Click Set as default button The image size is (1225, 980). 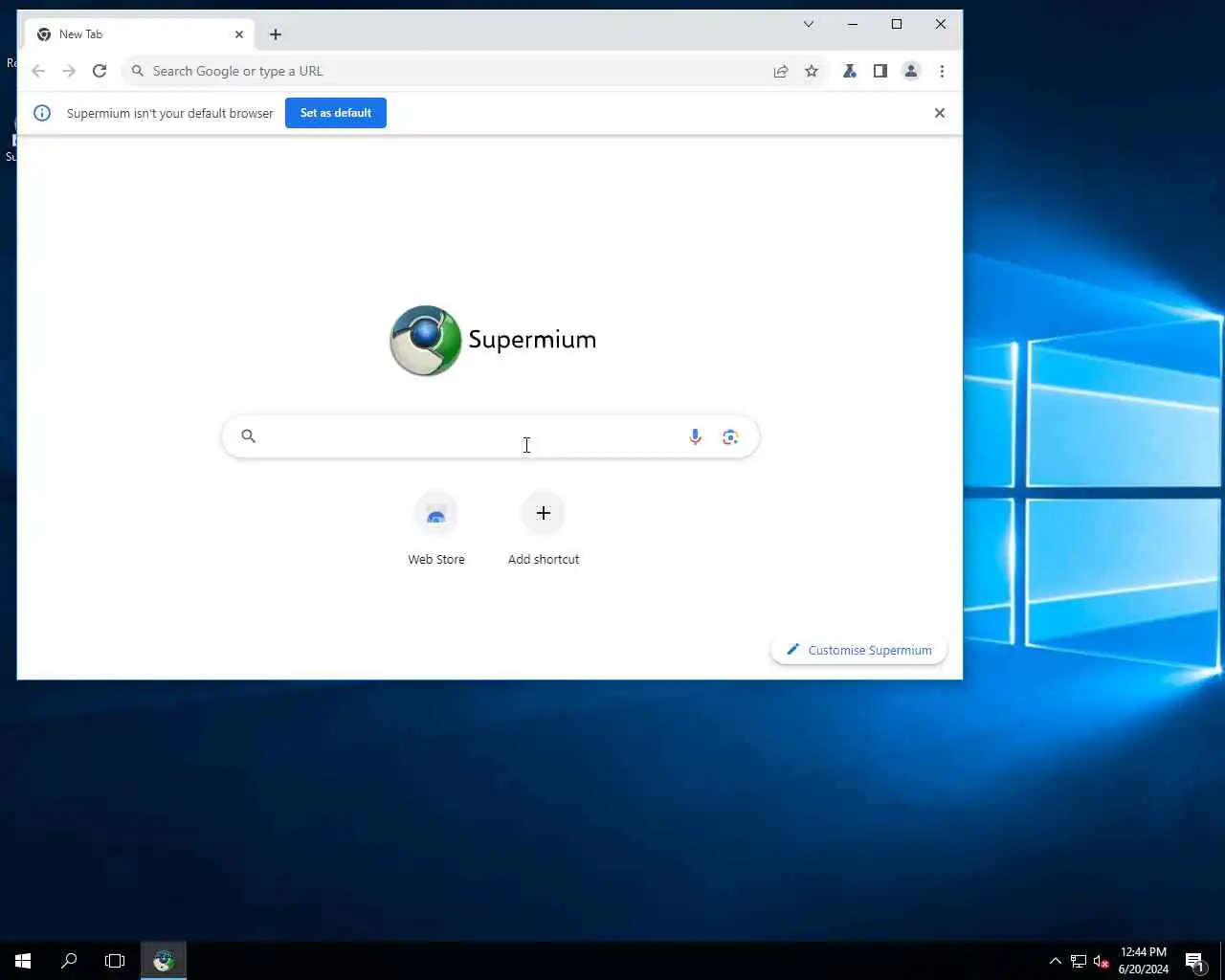[x=336, y=113]
